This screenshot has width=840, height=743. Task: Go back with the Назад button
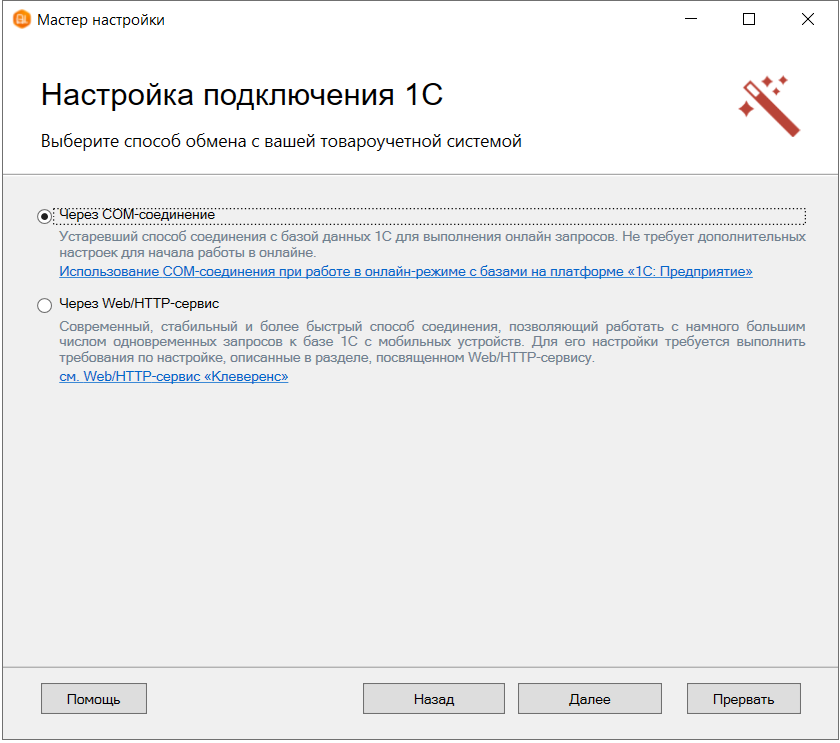coord(434,699)
